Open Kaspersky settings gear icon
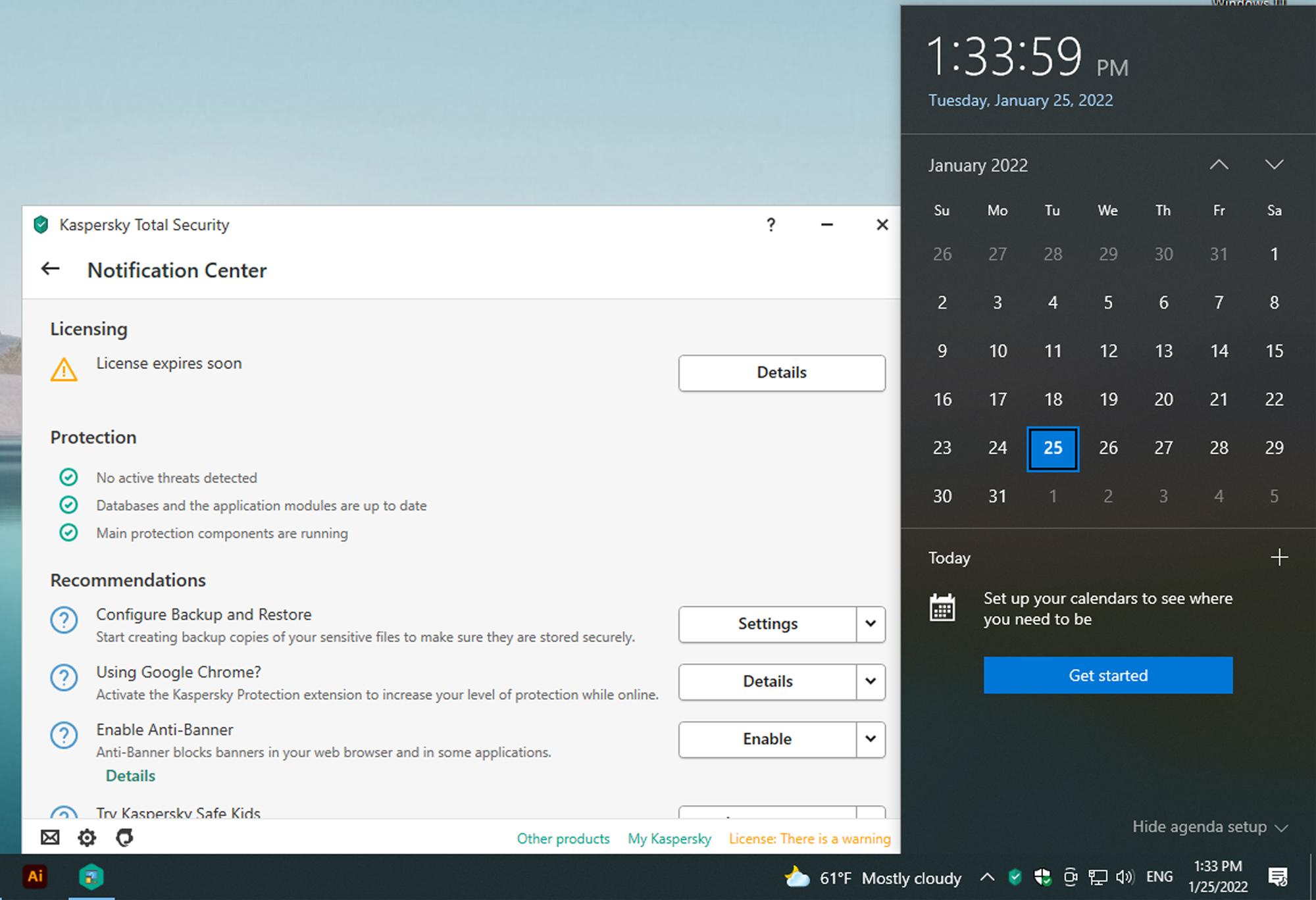This screenshot has width=1316, height=900. tap(87, 838)
